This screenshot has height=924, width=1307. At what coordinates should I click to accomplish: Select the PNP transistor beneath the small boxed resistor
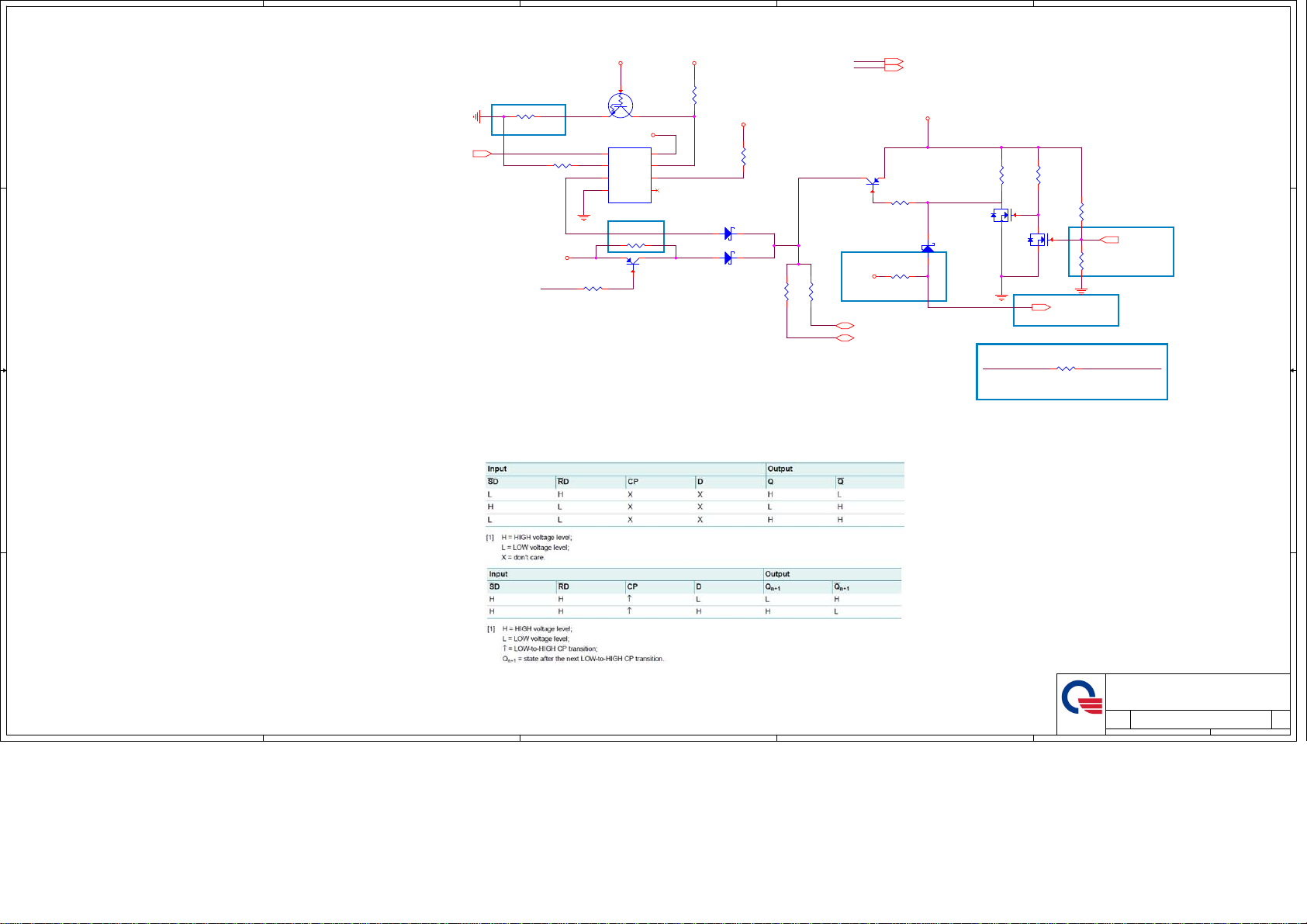click(633, 263)
